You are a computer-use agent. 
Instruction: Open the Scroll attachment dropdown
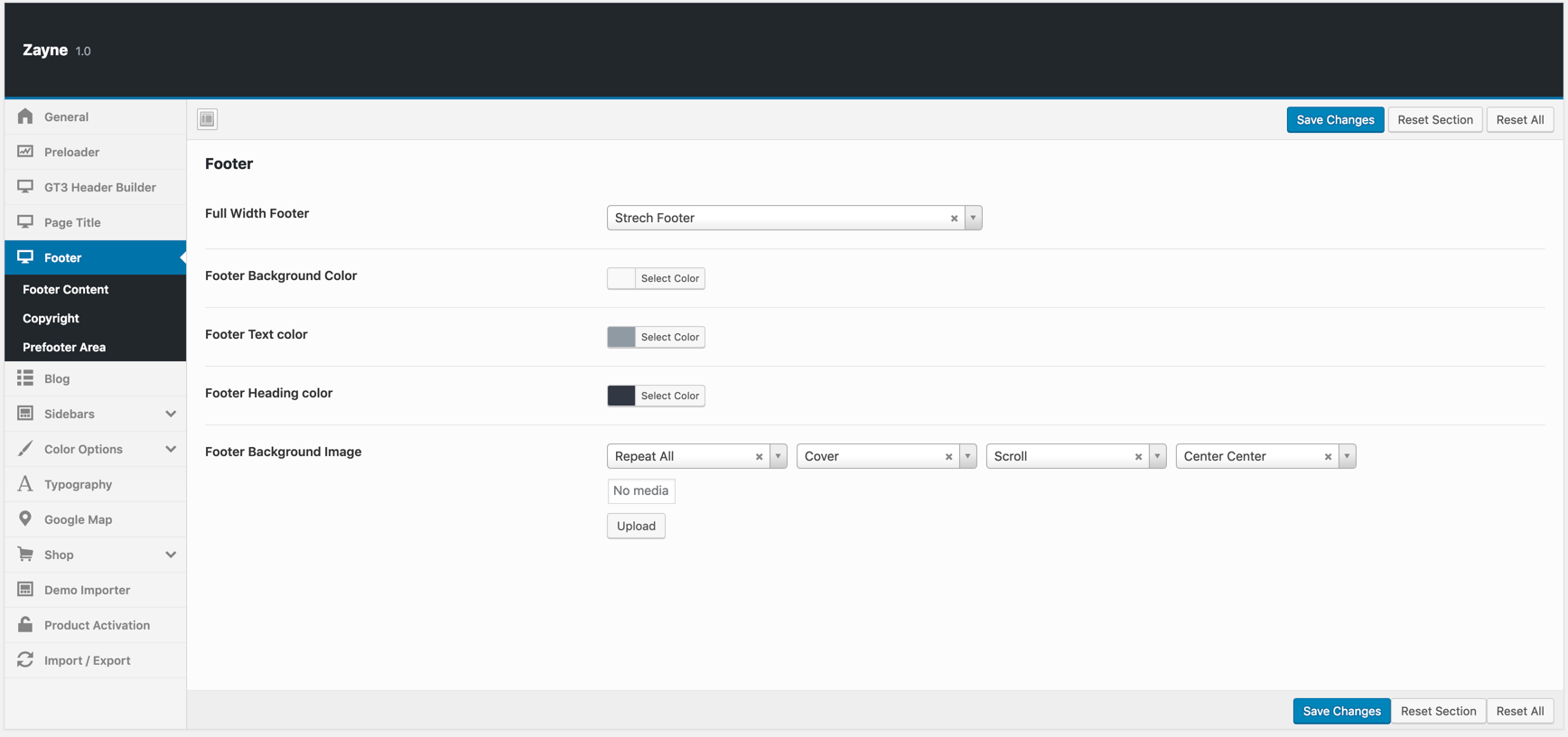point(1157,456)
